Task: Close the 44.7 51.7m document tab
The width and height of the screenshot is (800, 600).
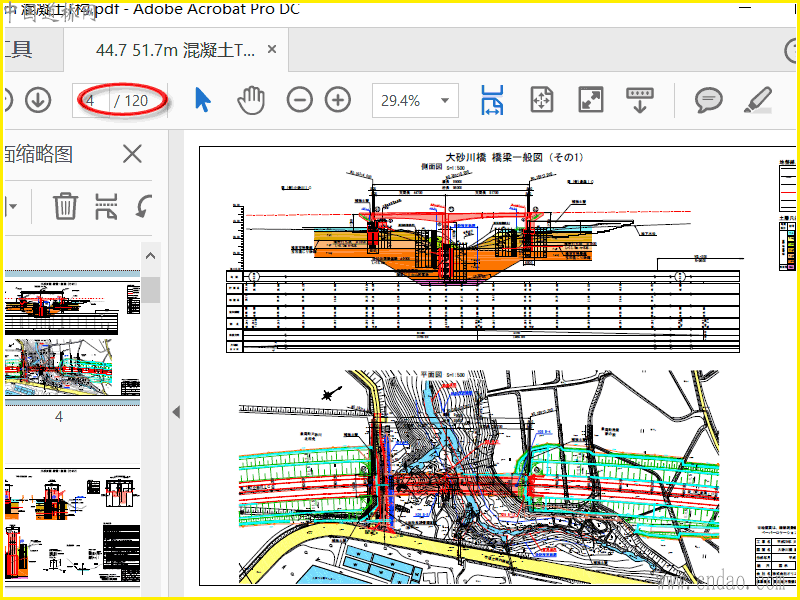Action: pos(273,49)
